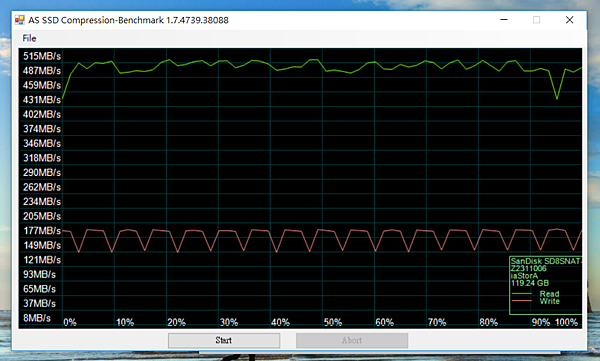
Task: Minimize the benchmark window
Action: pyautogui.click(x=504, y=20)
